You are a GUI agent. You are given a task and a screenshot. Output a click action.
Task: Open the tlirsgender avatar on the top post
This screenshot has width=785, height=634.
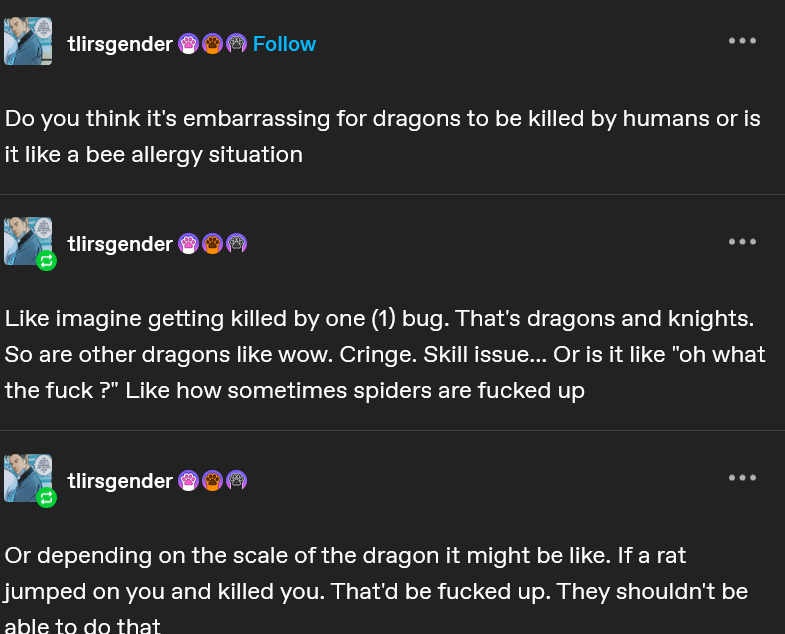tap(28, 41)
